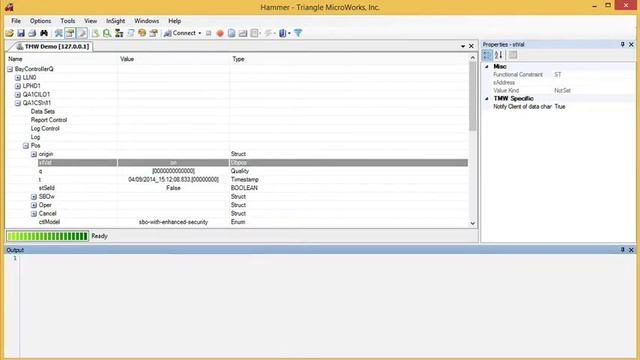Select the Report Control tree item

pyautogui.click(x=49, y=120)
